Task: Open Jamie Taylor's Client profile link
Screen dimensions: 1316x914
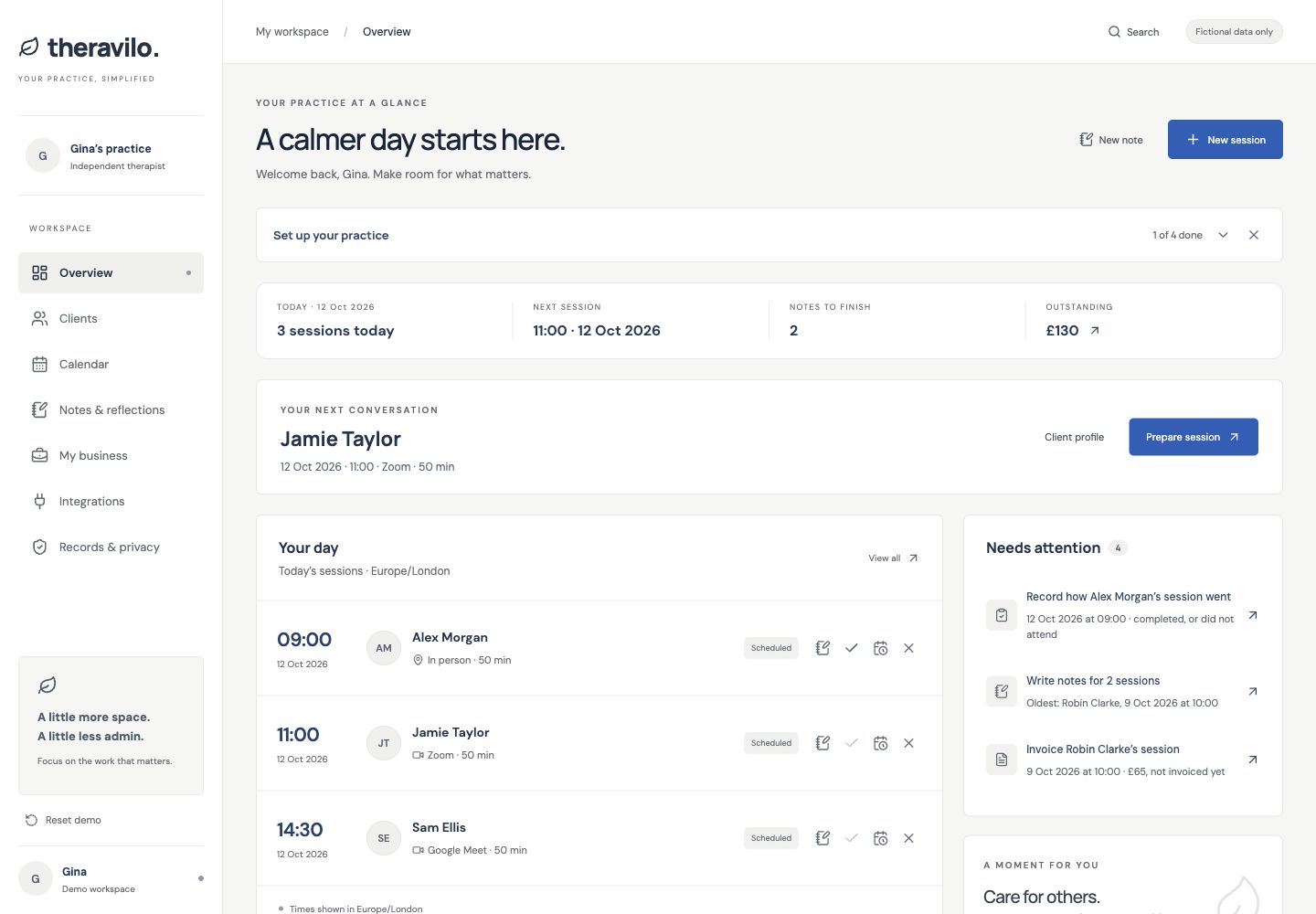Action: click(x=1074, y=437)
